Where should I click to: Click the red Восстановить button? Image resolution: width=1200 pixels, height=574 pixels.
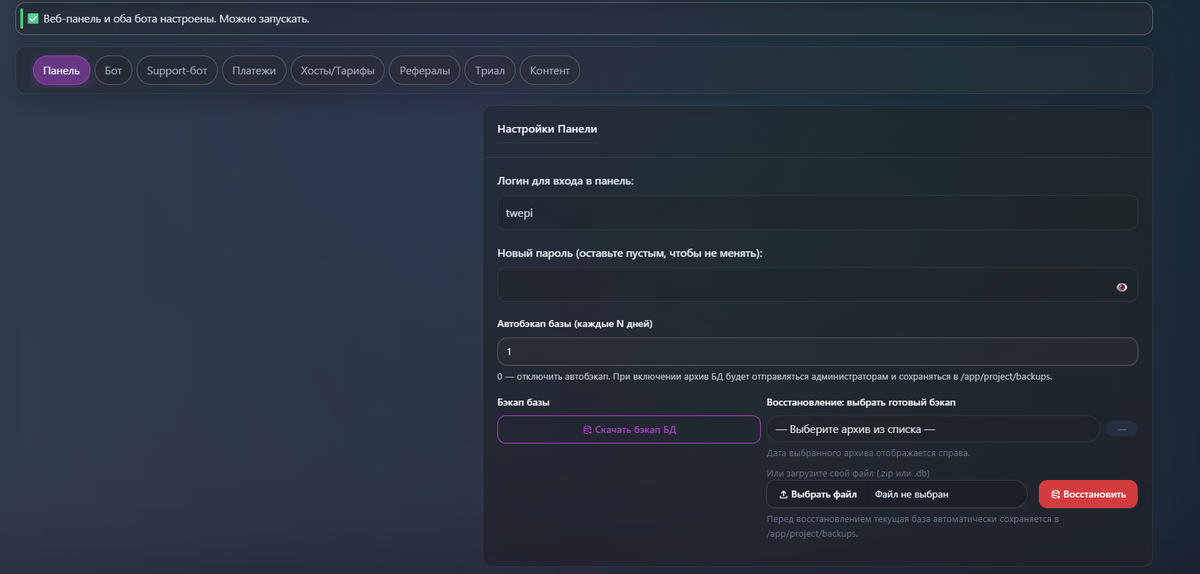(1088, 494)
